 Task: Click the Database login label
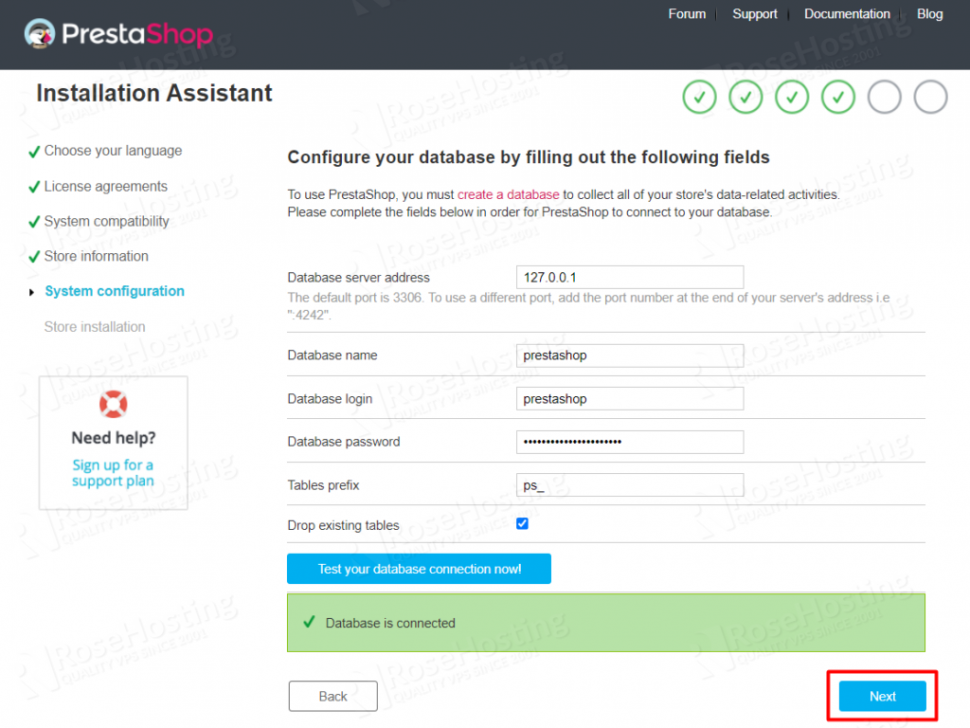pos(330,399)
